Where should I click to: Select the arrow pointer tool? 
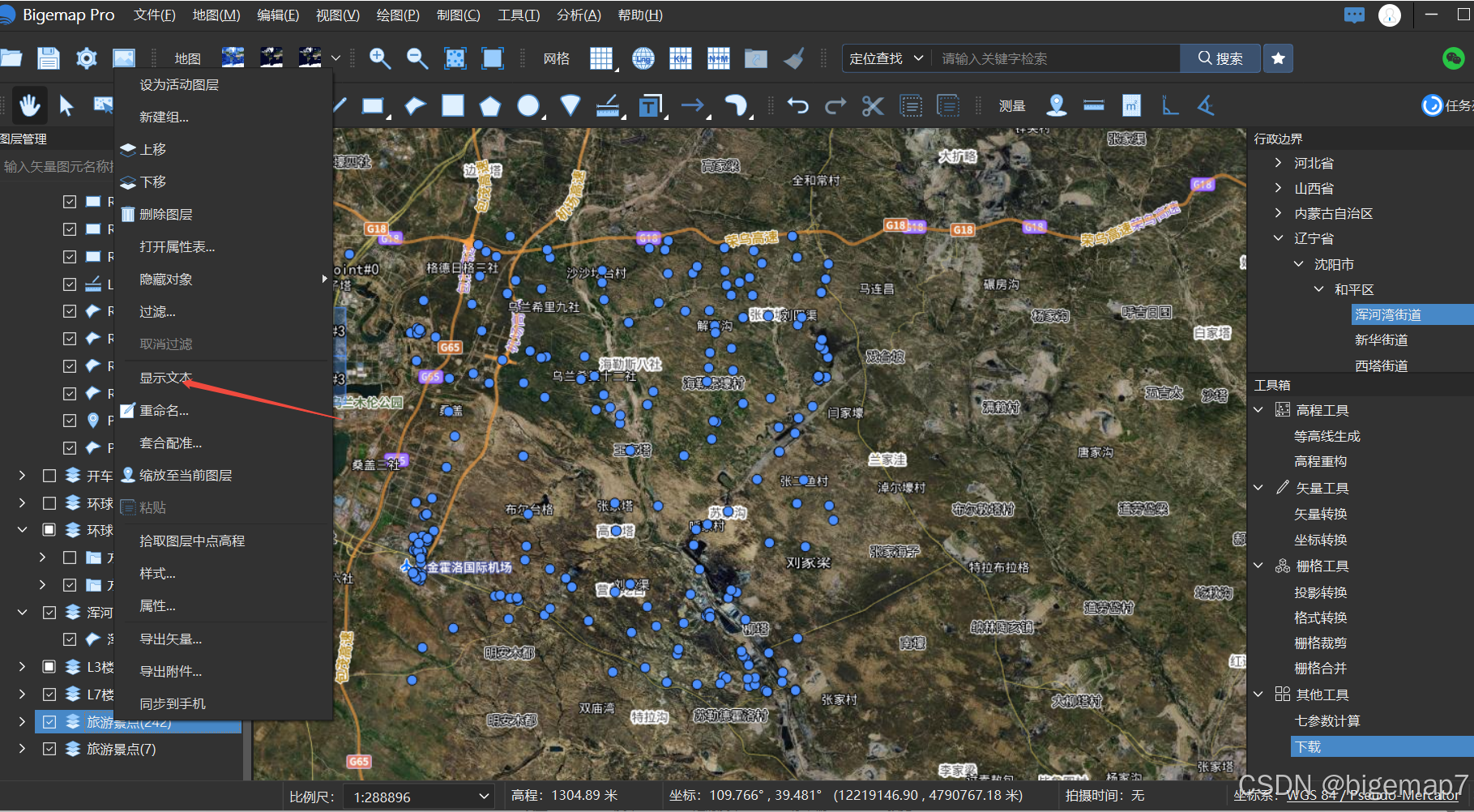pyautogui.click(x=66, y=105)
